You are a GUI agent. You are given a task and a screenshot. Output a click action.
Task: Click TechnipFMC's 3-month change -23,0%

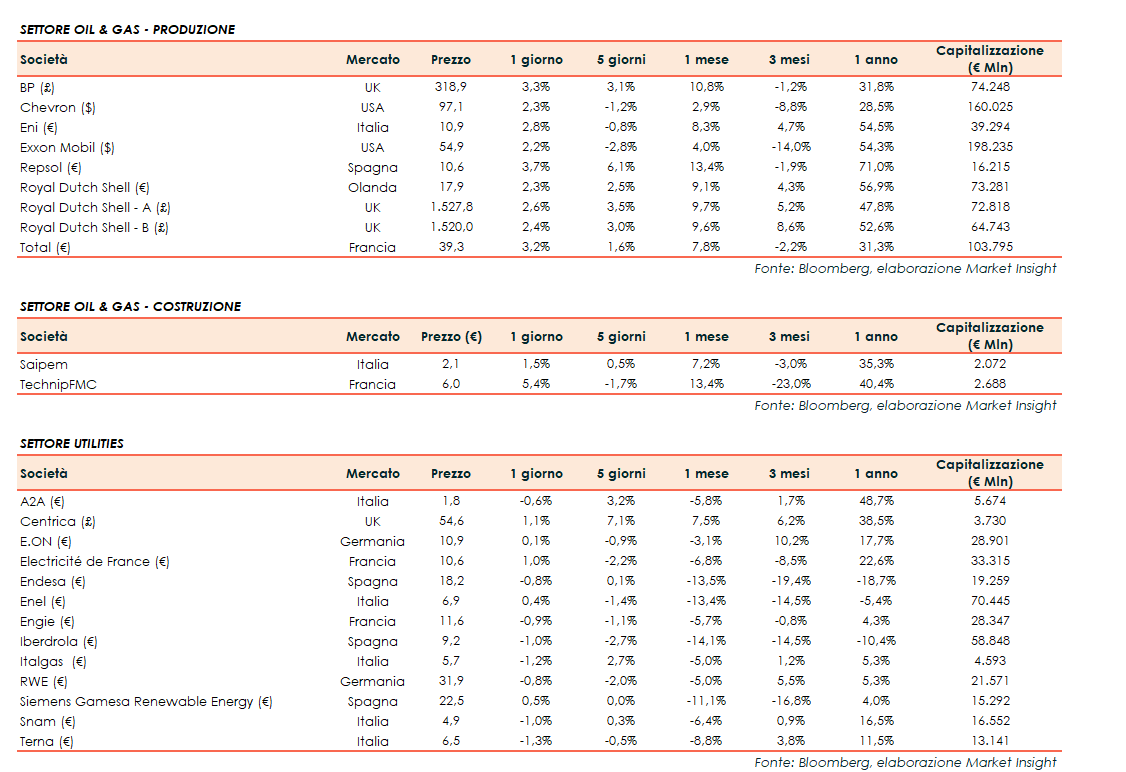click(x=788, y=384)
